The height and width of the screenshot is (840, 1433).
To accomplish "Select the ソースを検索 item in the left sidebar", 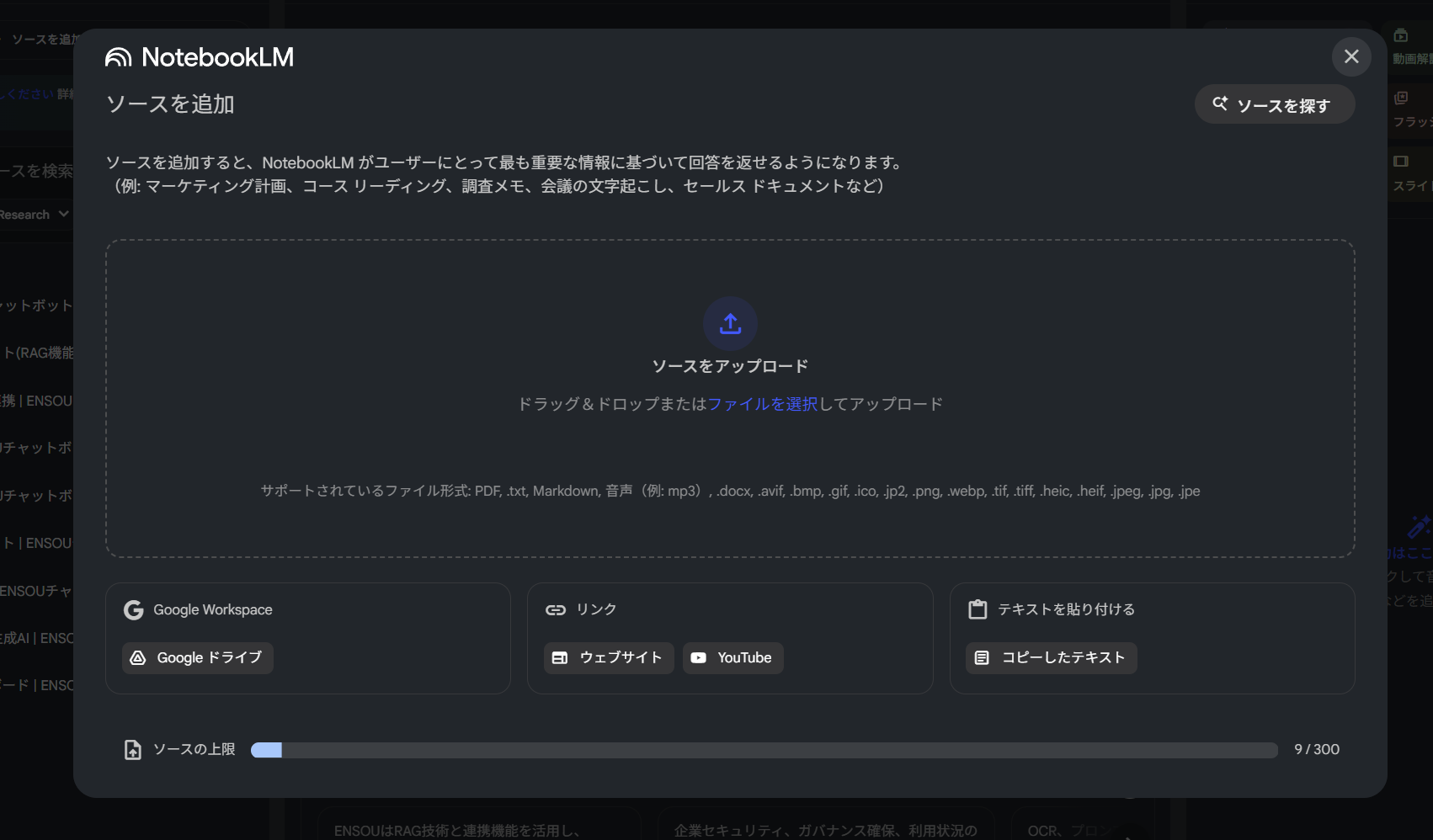I will 34,170.
